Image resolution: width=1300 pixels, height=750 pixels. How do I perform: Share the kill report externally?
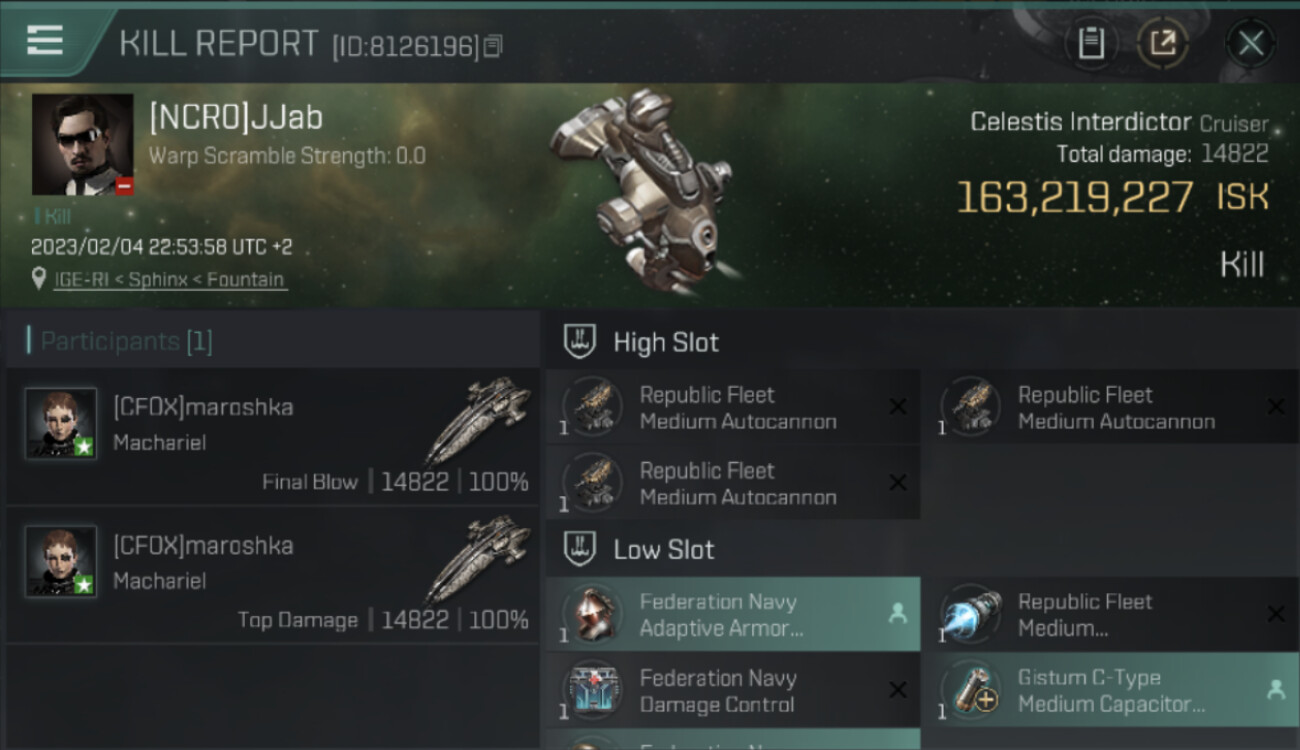(1163, 43)
